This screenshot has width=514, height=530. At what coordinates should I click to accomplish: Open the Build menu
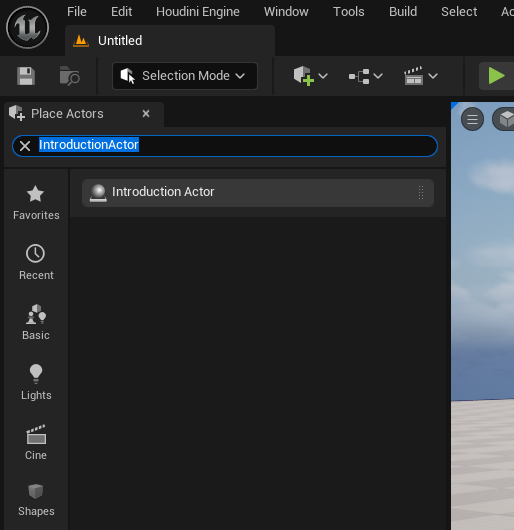pos(403,12)
